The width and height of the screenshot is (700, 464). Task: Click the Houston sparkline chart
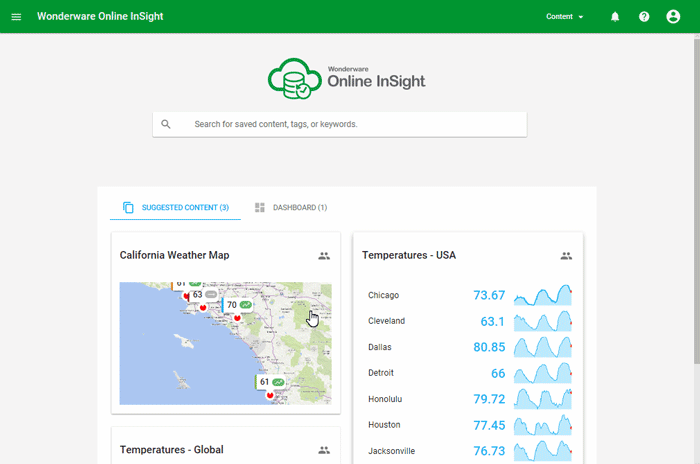(x=542, y=425)
